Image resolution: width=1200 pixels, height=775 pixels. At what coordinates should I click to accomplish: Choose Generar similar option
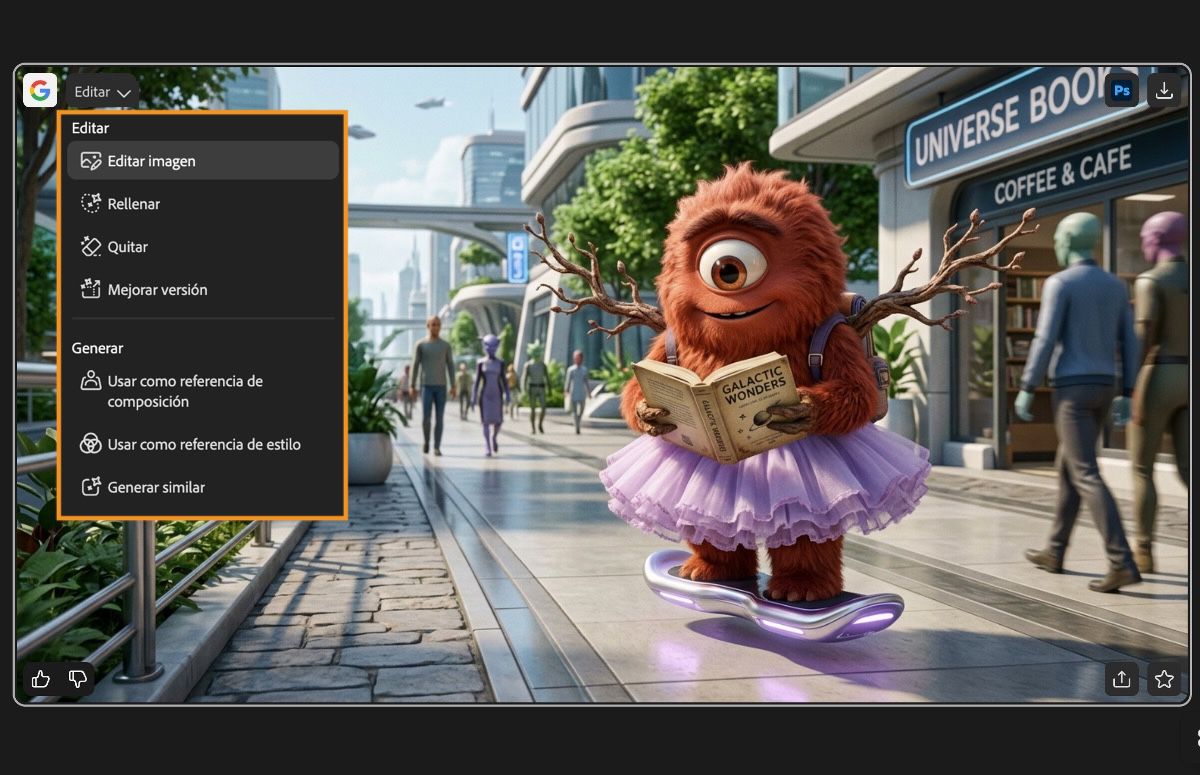tap(203, 488)
